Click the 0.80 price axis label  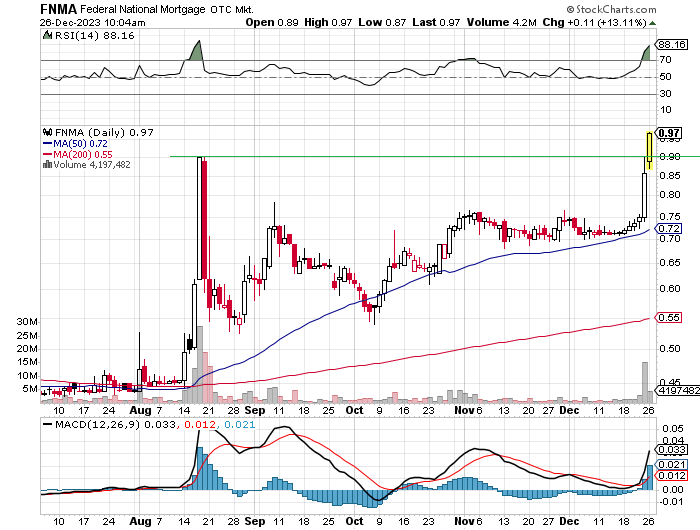[x=670, y=195]
